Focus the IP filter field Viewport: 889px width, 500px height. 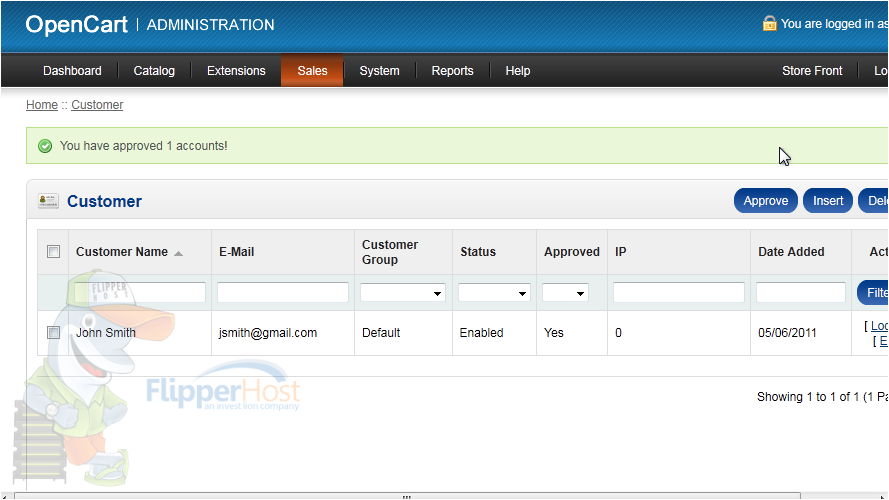click(x=679, y=293)
